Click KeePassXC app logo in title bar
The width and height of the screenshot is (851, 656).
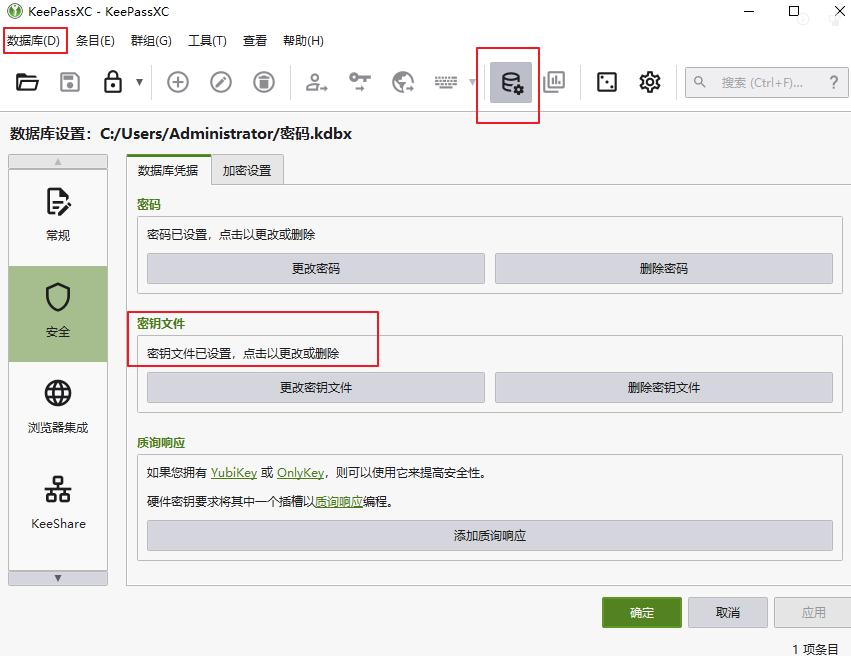[x=15, y=11]
